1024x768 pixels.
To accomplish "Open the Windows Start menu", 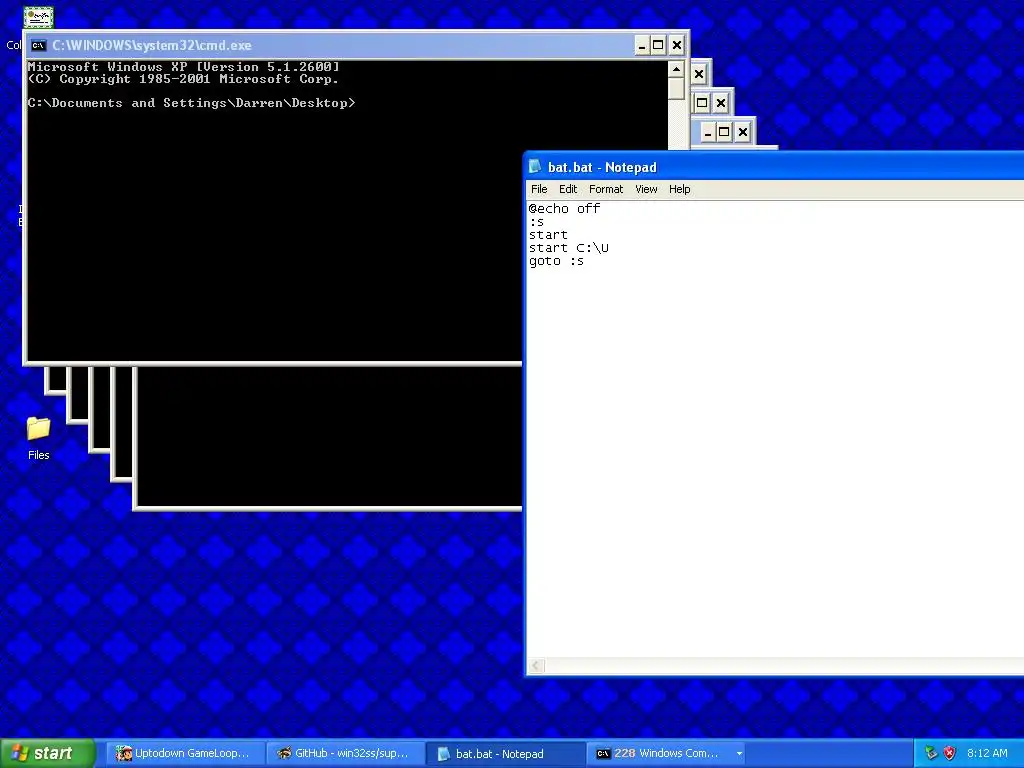I will [48, 753].
